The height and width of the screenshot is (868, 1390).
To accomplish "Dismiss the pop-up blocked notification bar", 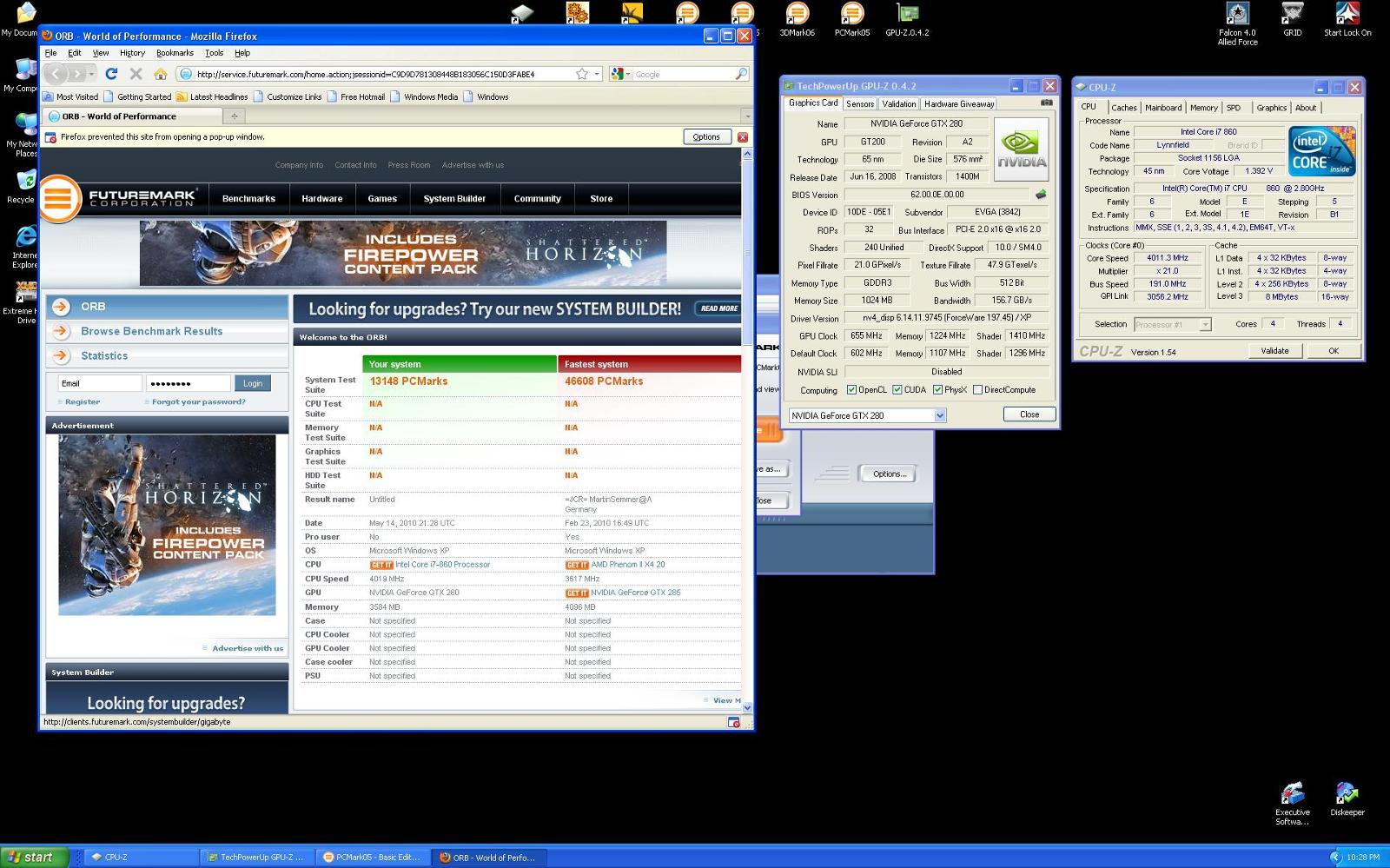I will (743, 137).
